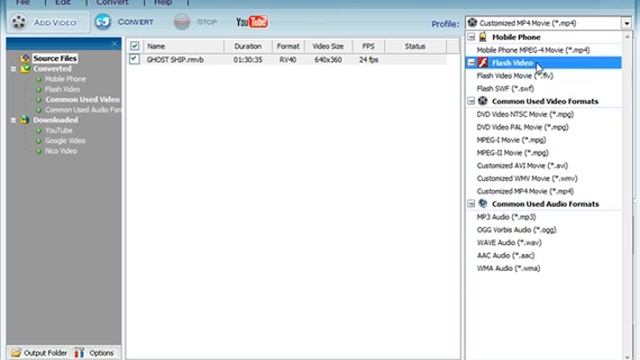Viewport: 640px width, 360px height.
Task: Click the Video Size column header
Action: pos(328,46)
